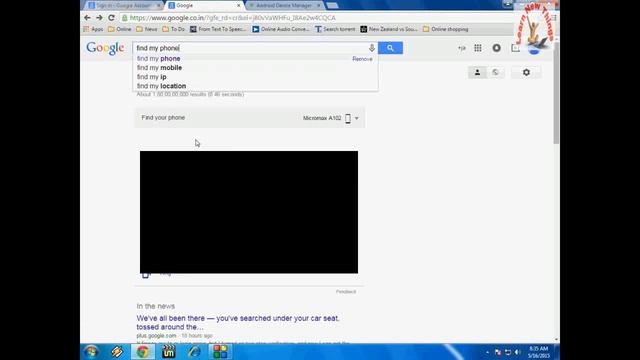640x360 pixels.
Task: Click the green padlock in address bar
Action: (125, 18)
